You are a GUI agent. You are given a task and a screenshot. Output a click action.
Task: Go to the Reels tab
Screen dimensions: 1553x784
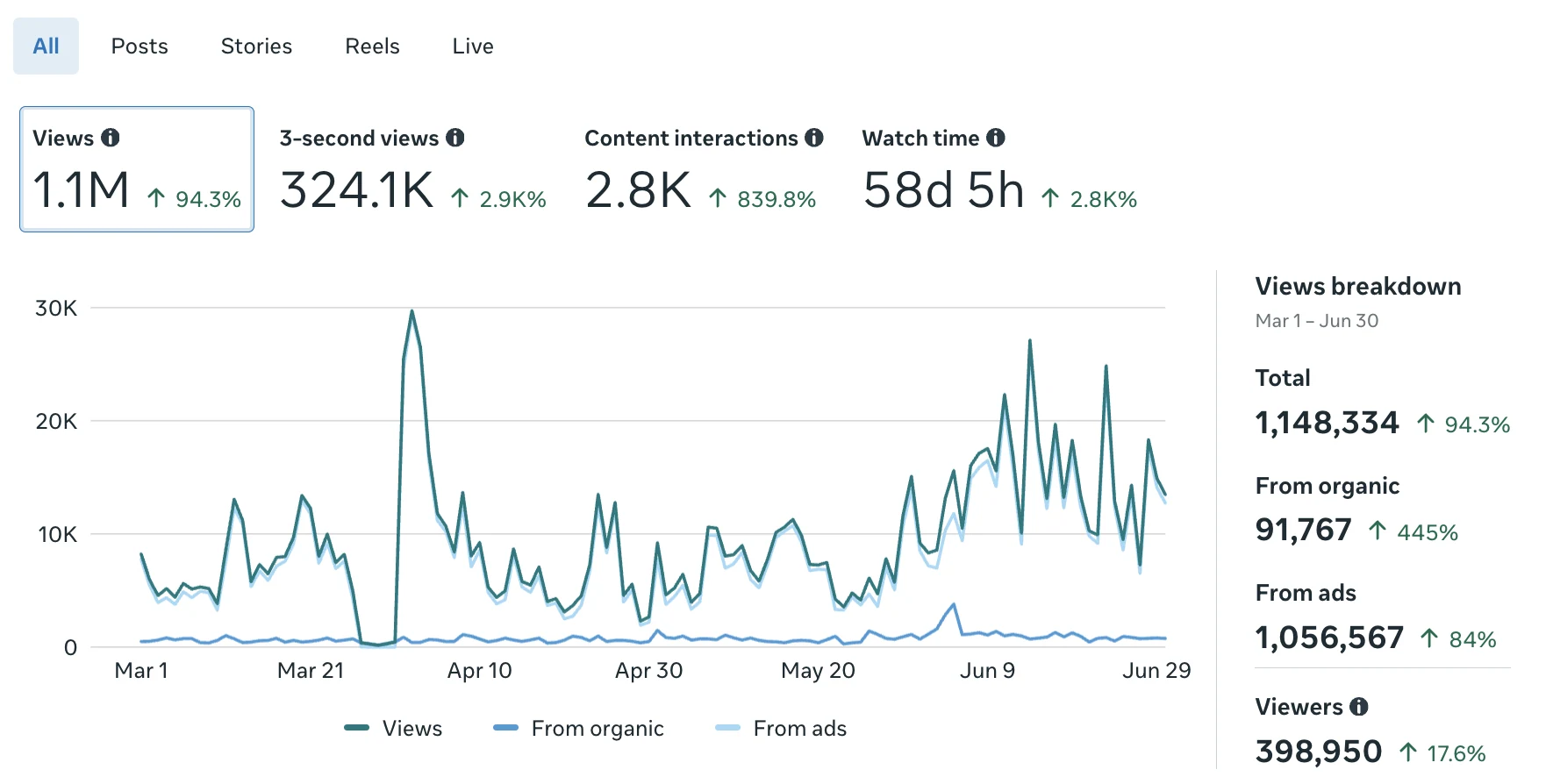(372, 46)
